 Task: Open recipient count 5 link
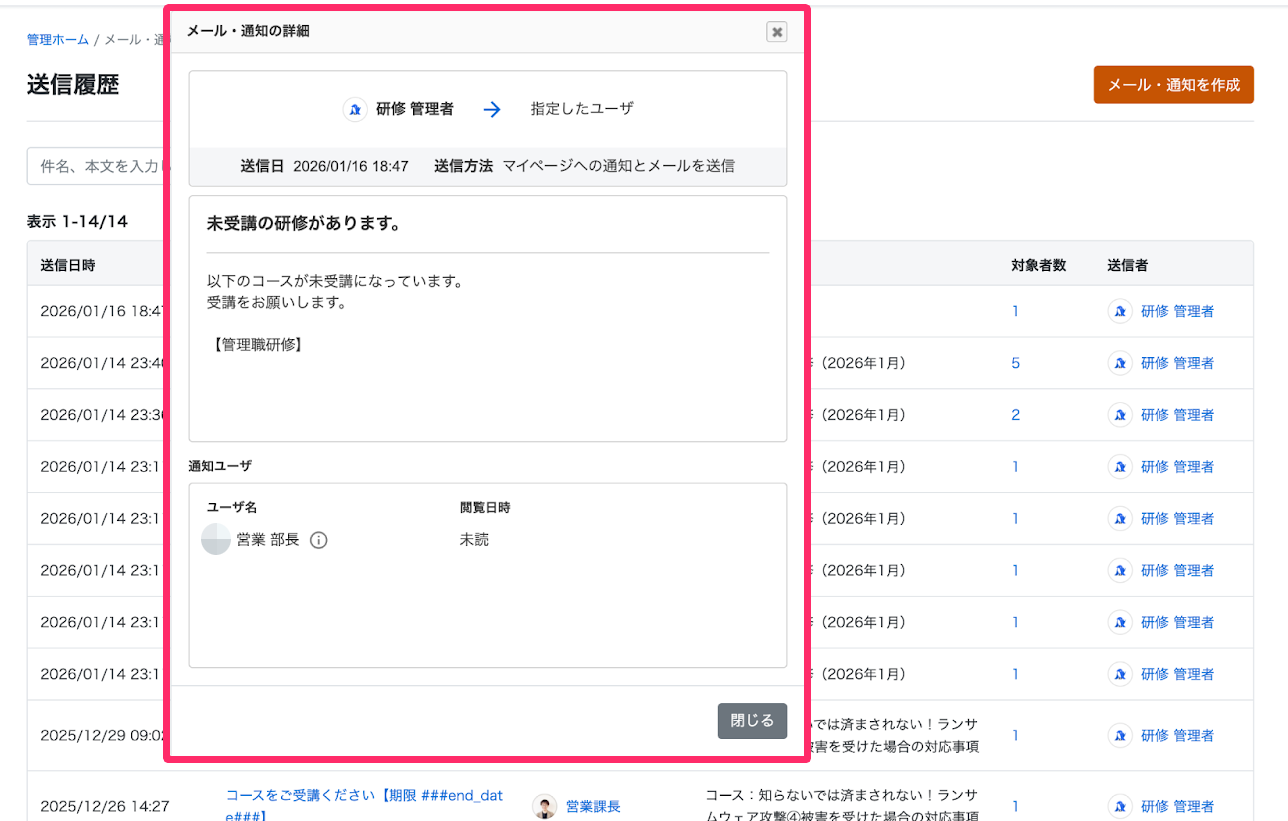pos(1015,363)
